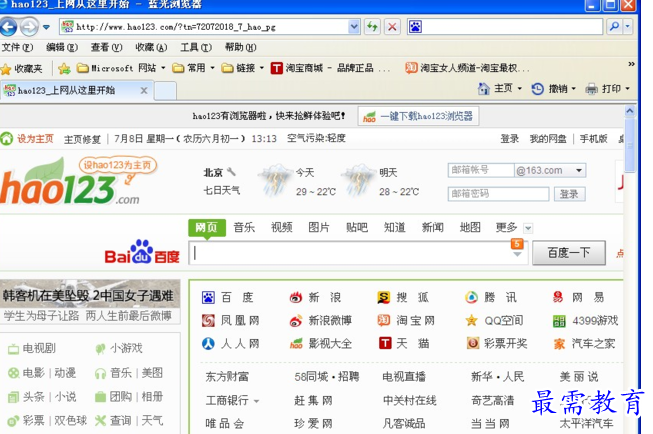
Task: Click the 百度一下 search button
Action: tap(569, 252)
